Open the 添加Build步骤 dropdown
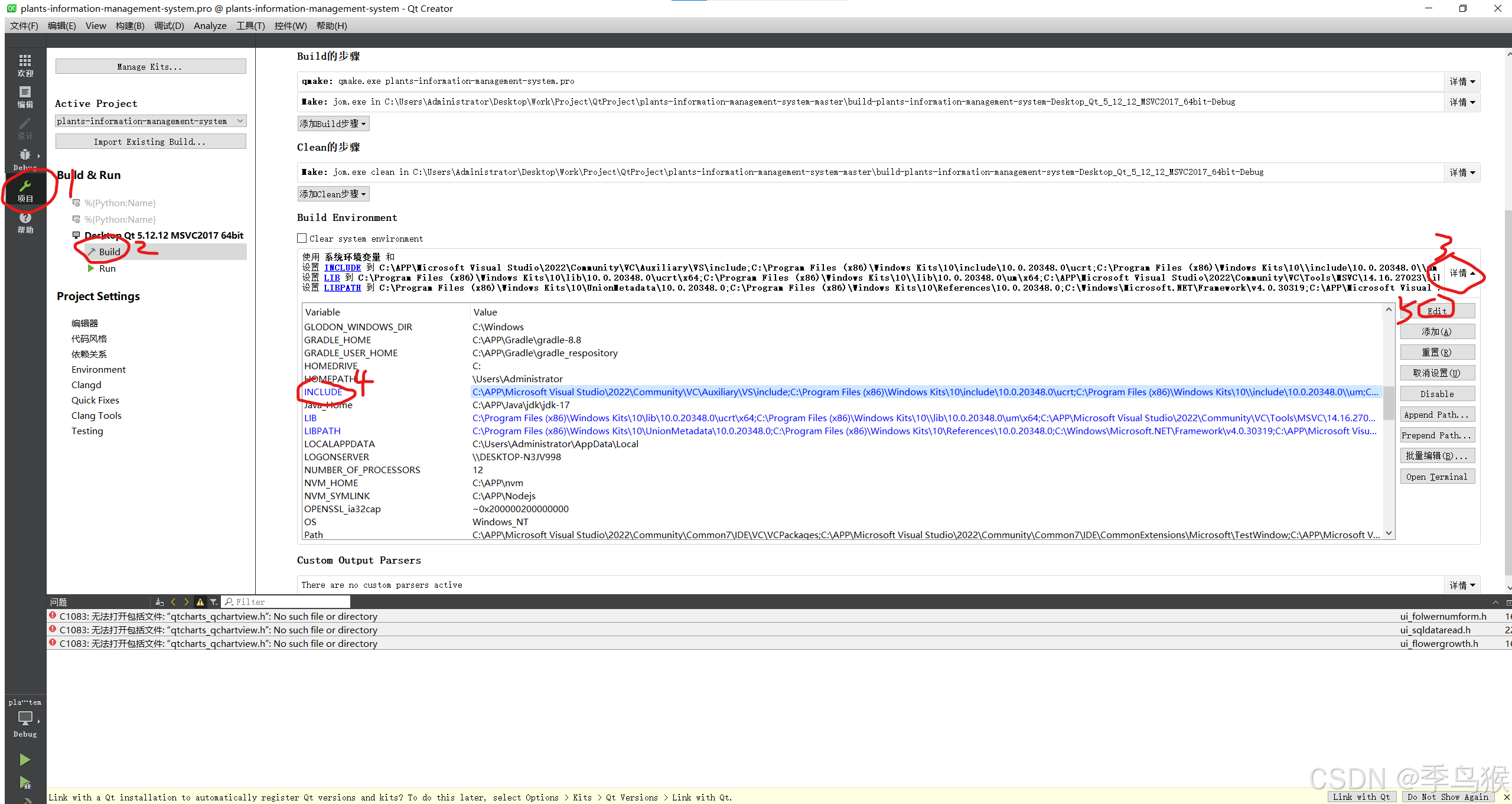Image resolution: width=1512 pixels, height=804 pixels. [x=333, y=123]
